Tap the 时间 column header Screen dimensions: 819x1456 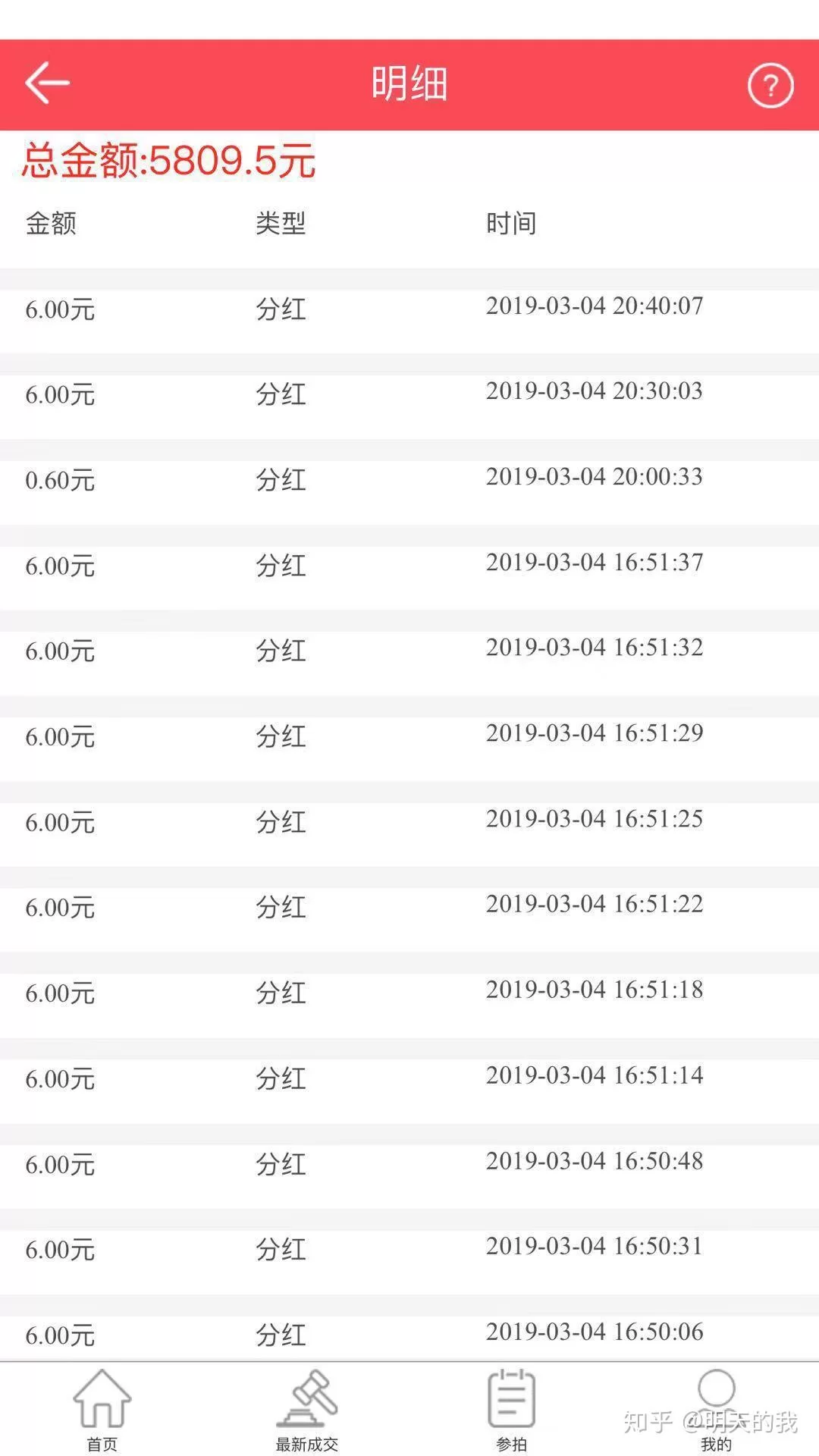(511, 224)
